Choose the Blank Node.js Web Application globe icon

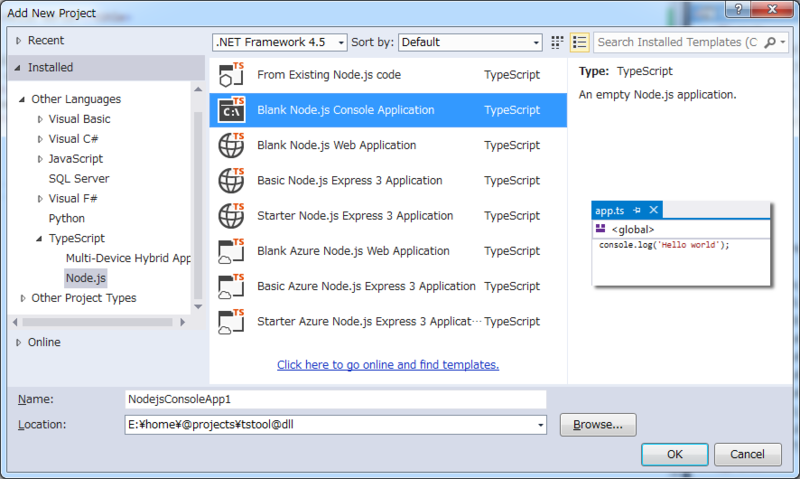point(231,145)
